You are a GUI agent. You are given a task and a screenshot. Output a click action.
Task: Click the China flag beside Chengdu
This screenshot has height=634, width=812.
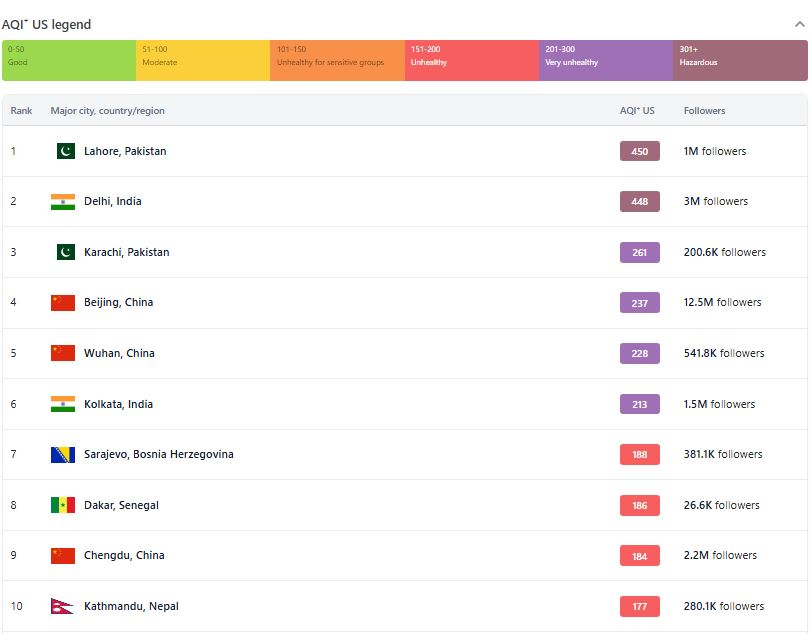[63, 556]
